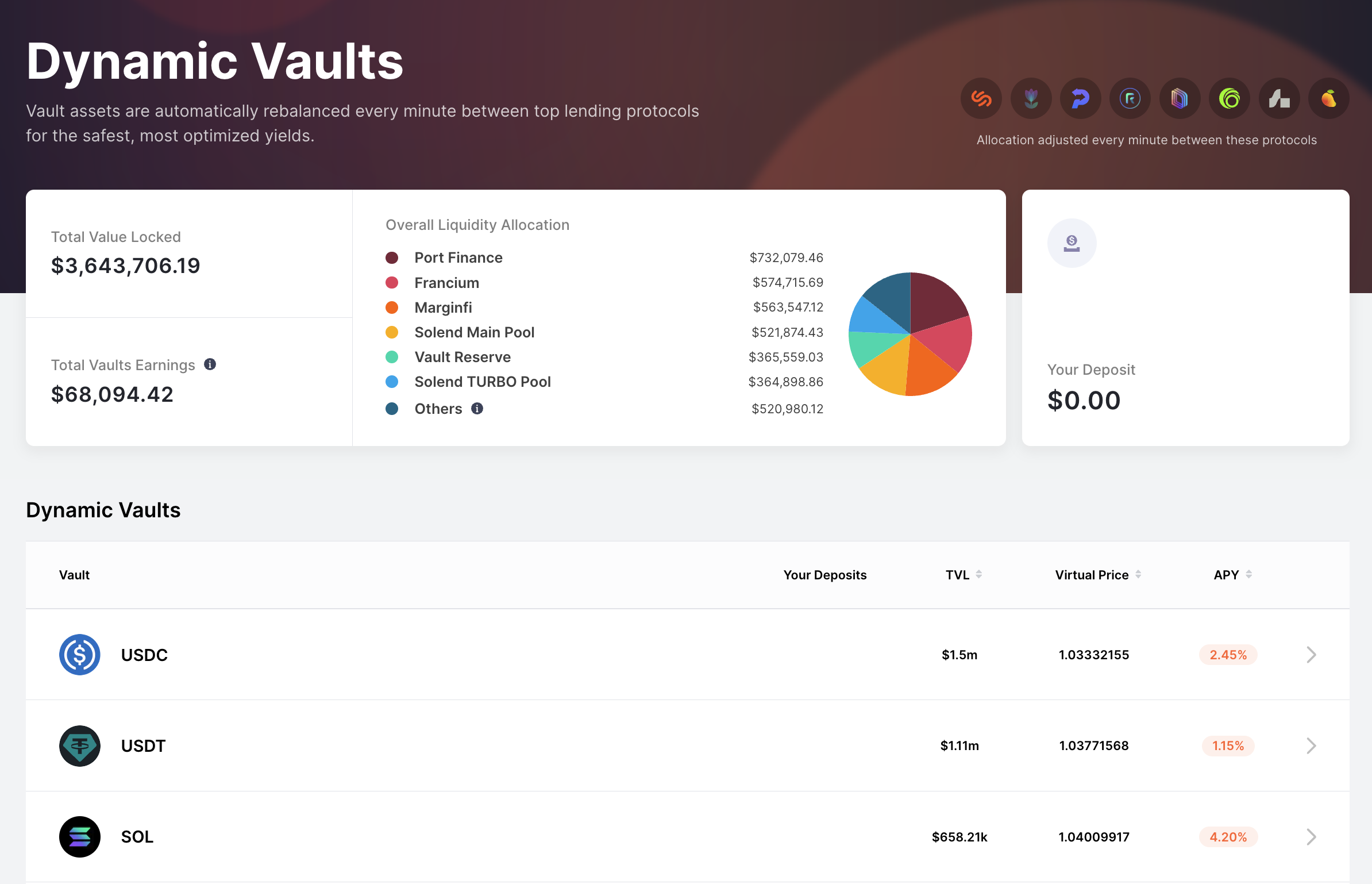
Task: Click the tulip flower protocol icon
Action: pyautogui.click(x=1031, y=99)
